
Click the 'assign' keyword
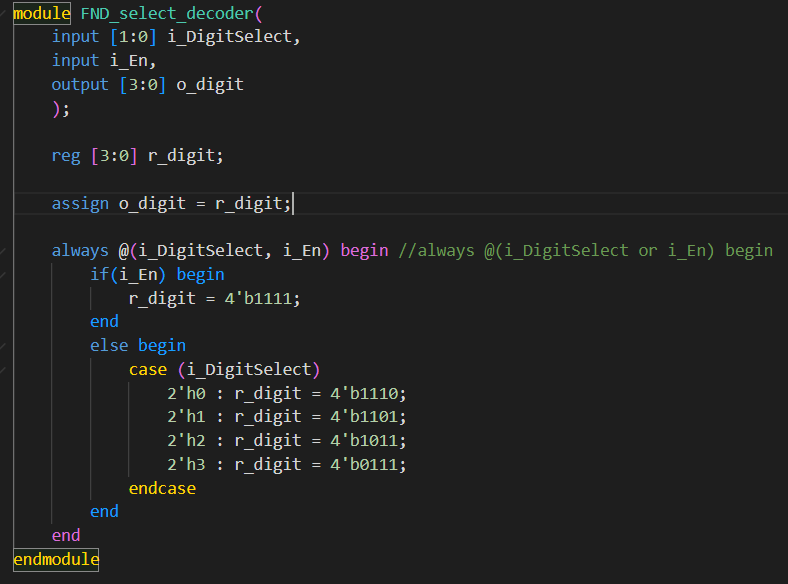coord(80,204)
